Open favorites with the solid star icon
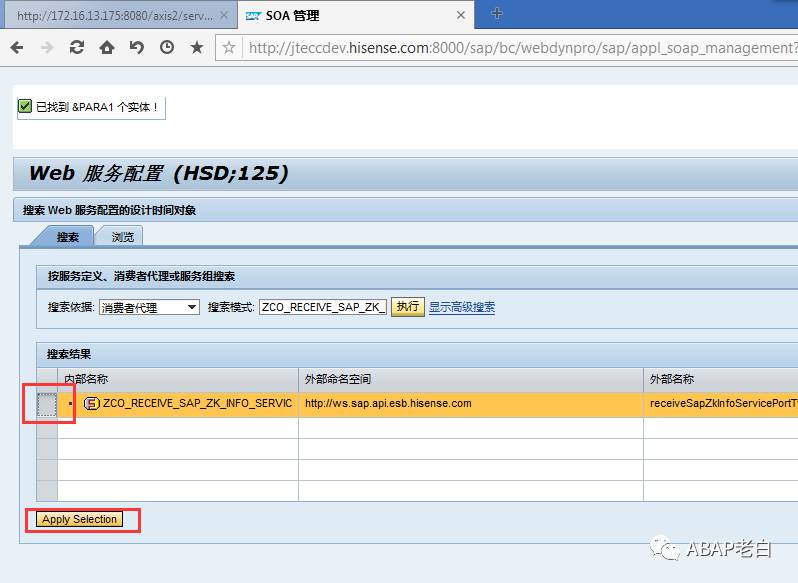Viewport: 798px width, 583px height. coord(197,48)
